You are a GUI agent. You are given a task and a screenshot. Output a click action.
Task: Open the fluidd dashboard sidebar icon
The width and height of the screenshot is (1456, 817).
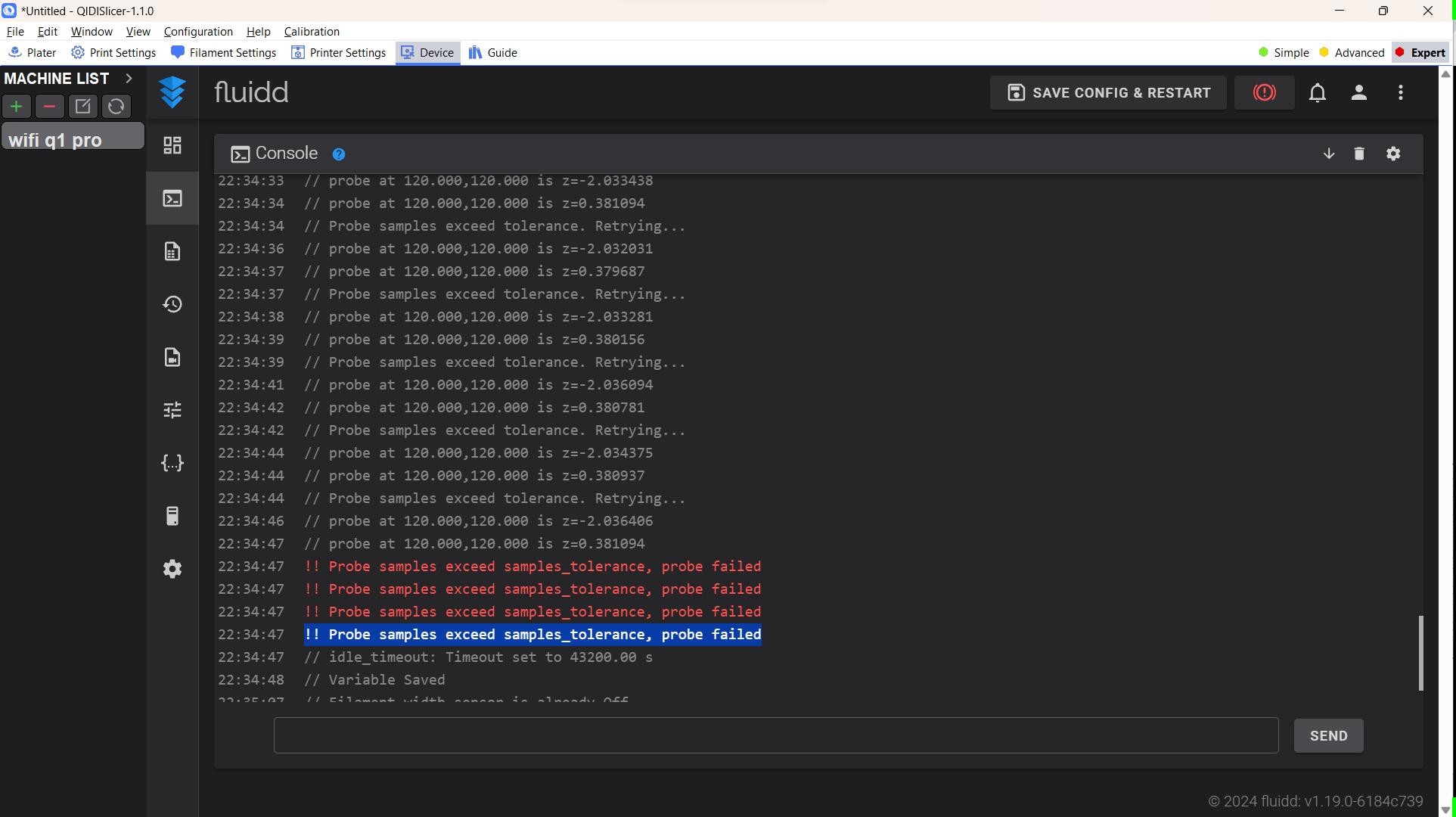[x=172, y=145]
